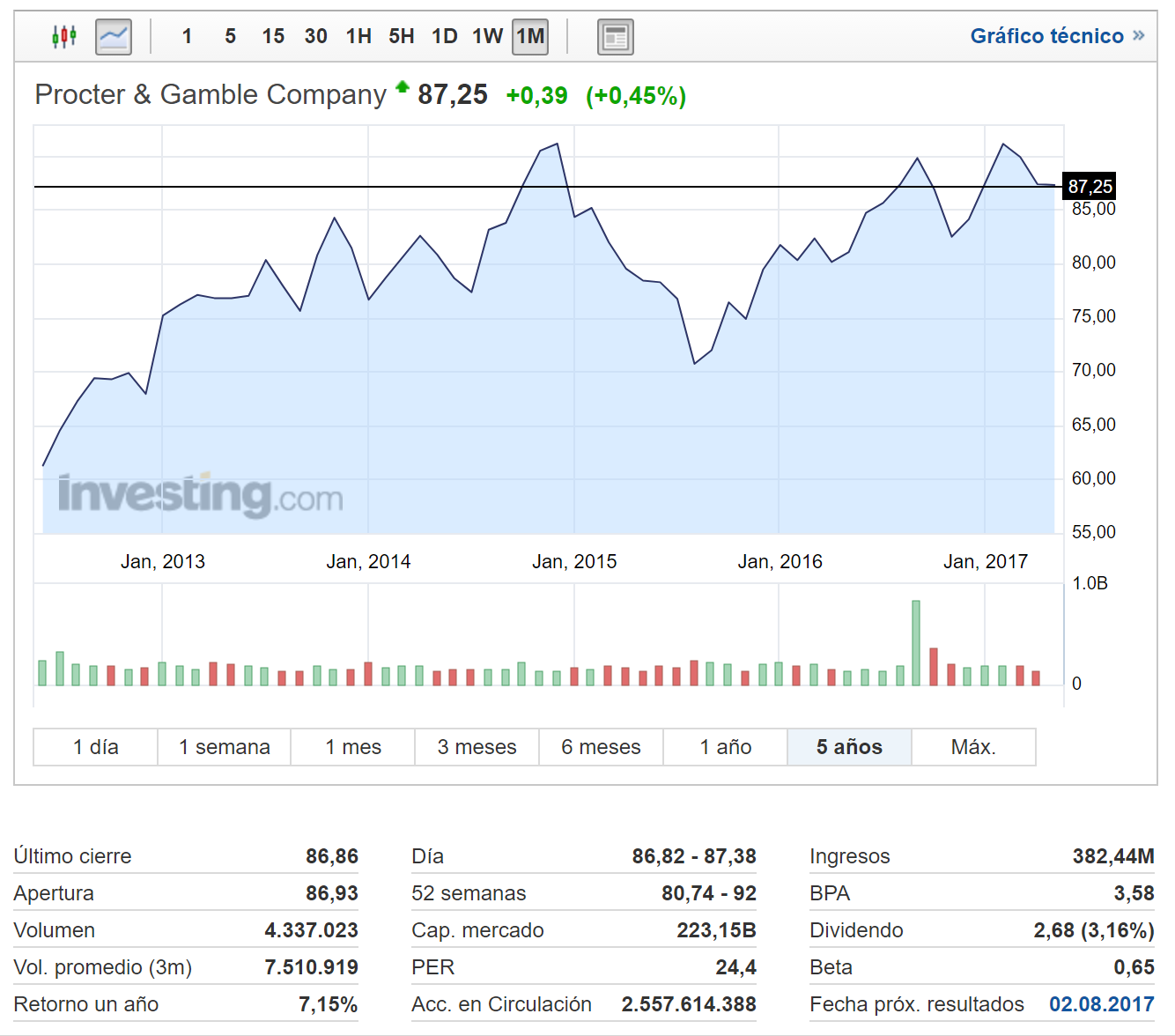
Task: Switch range to 1 año
Action: (726, 747)
